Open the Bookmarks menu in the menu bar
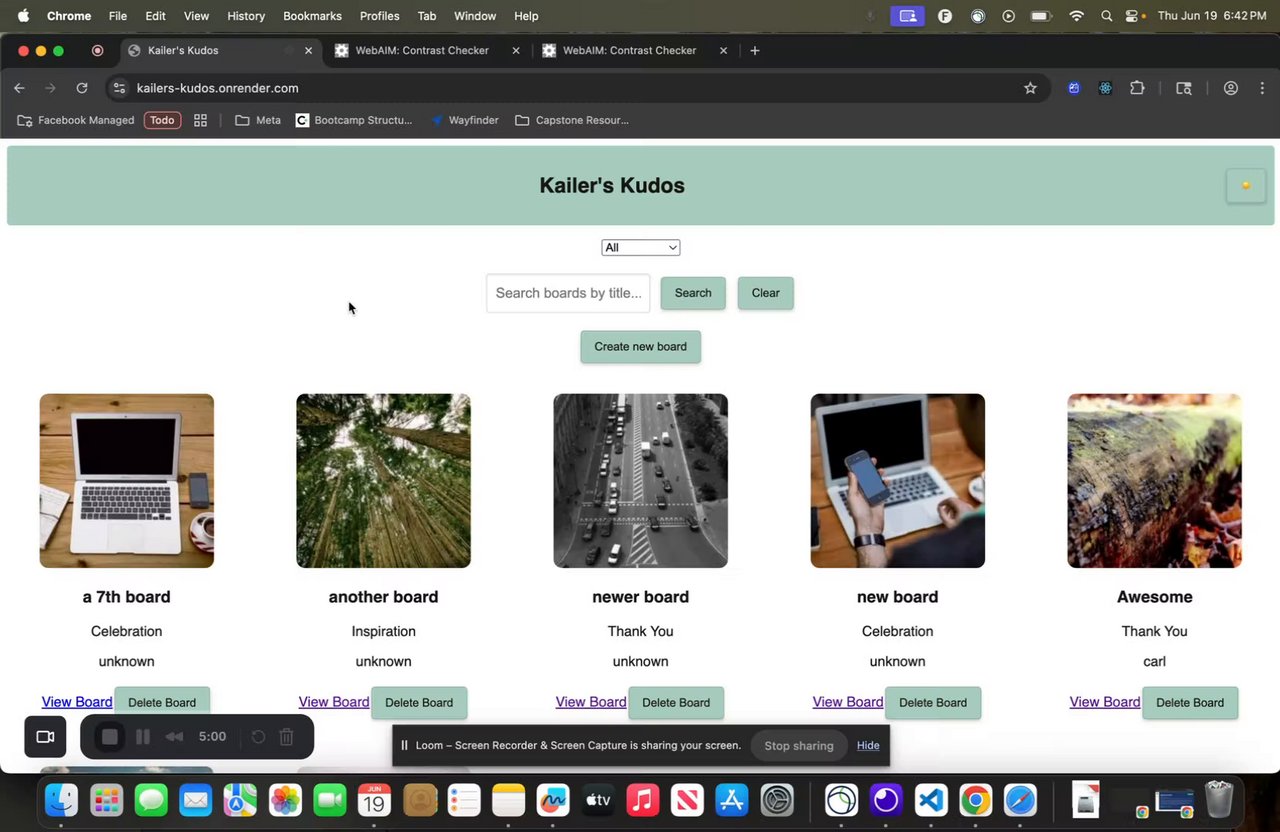This screenshot has width=1280, height=832. point(312,16)
